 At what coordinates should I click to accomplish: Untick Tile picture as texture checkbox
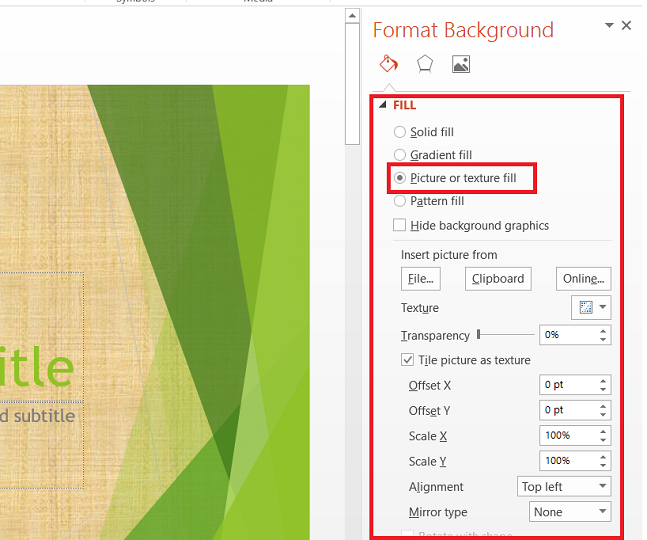[407, 360]
